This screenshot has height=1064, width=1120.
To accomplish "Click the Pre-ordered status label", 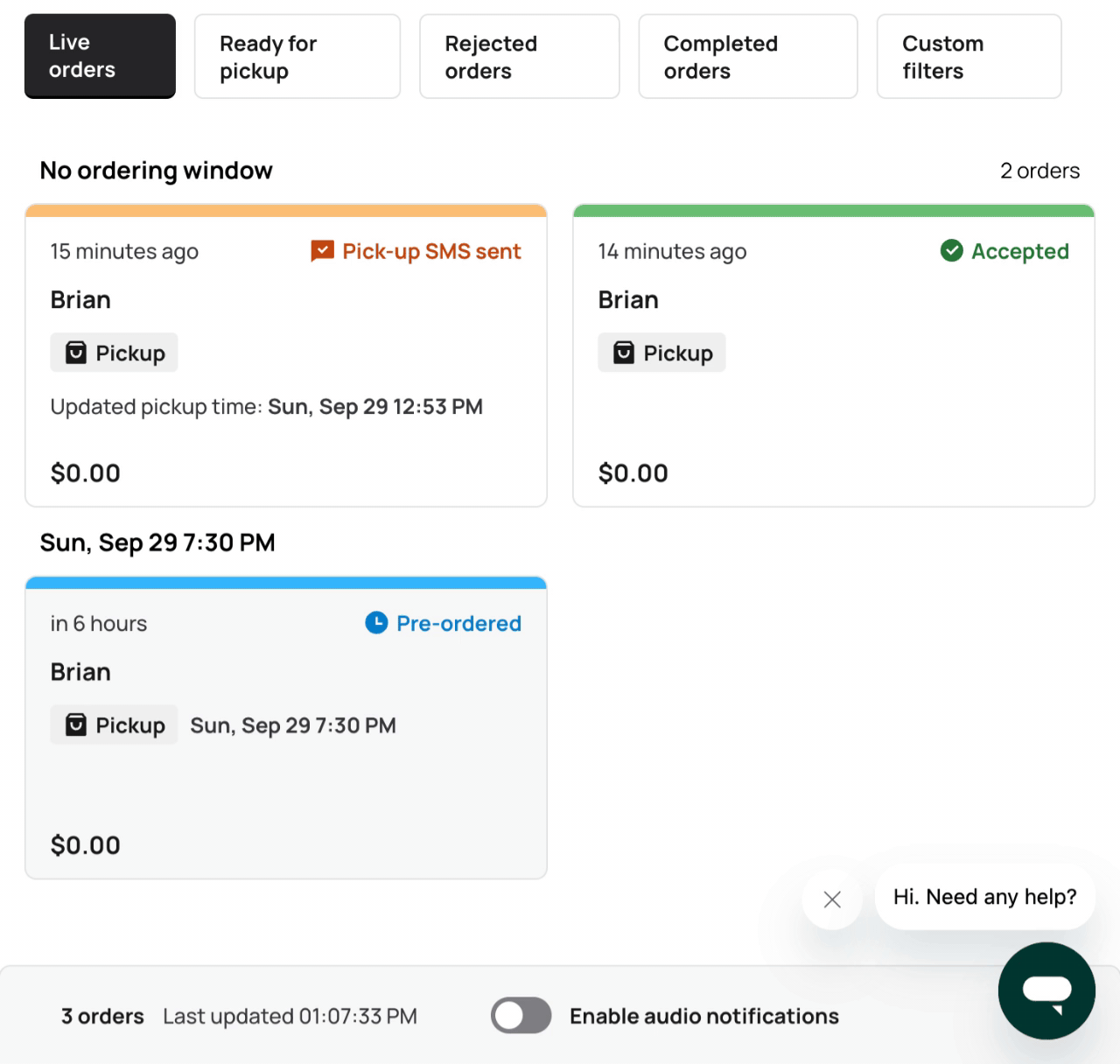I will pos(458,623).
